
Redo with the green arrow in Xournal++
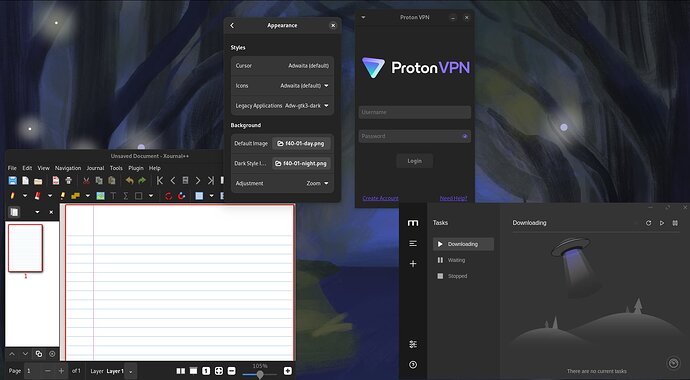[142, 181]
